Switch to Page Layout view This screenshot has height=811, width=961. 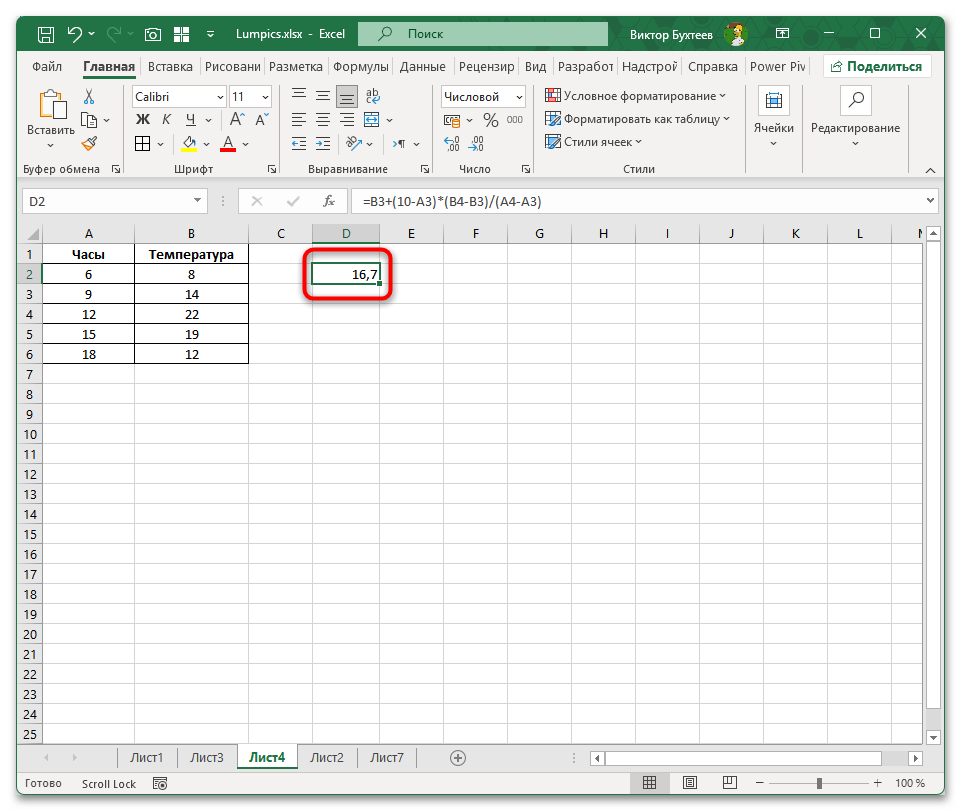click(x=690, y=783)
